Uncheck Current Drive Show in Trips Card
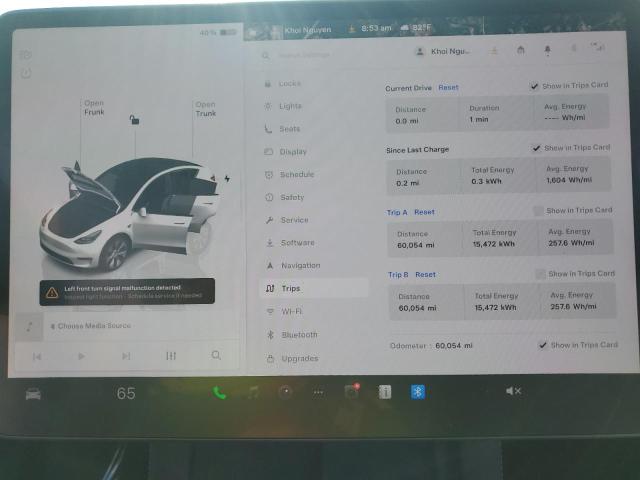Screen dimensions: 640x480 click(x=534, y=86)
